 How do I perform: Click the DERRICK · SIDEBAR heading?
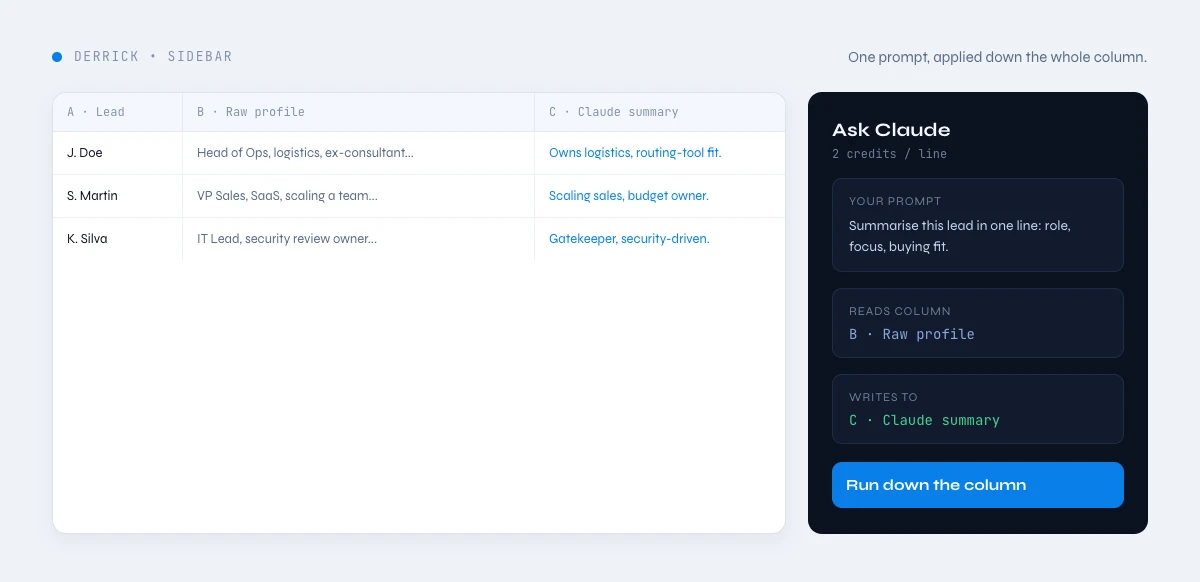coord(153,57)
